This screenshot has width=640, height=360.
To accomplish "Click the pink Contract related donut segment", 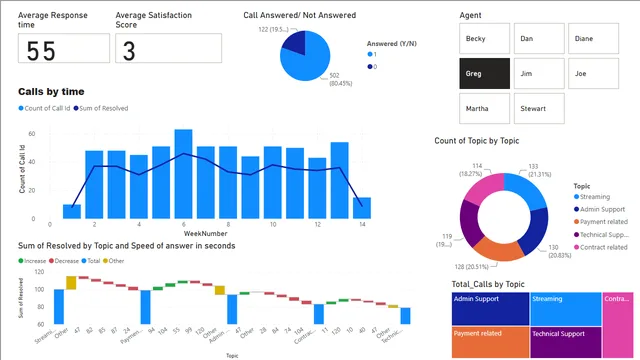I will pos(486,188).
